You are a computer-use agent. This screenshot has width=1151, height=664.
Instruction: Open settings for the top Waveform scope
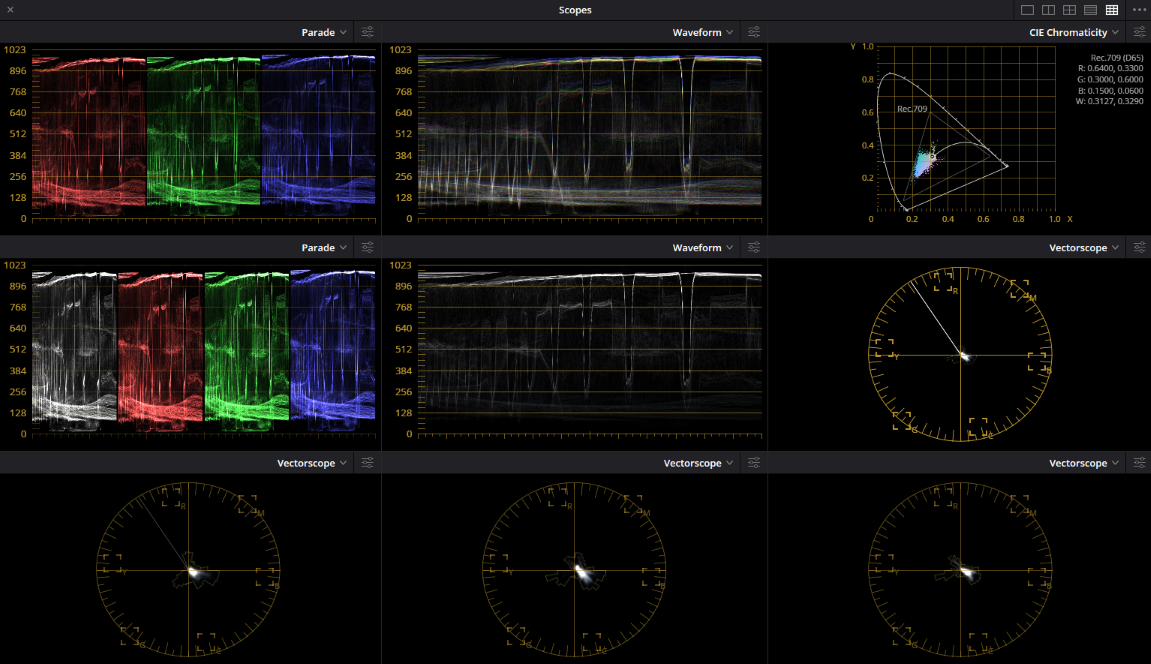[753, 31]
